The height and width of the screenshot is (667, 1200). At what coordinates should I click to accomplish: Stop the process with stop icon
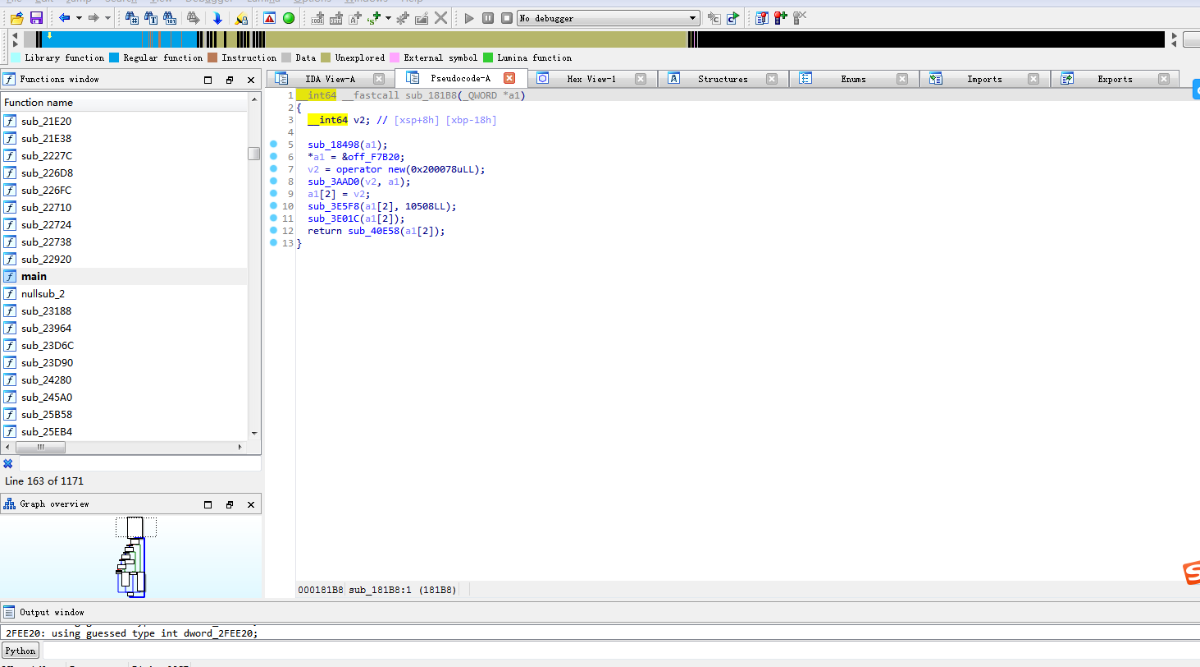coord(507,18)
